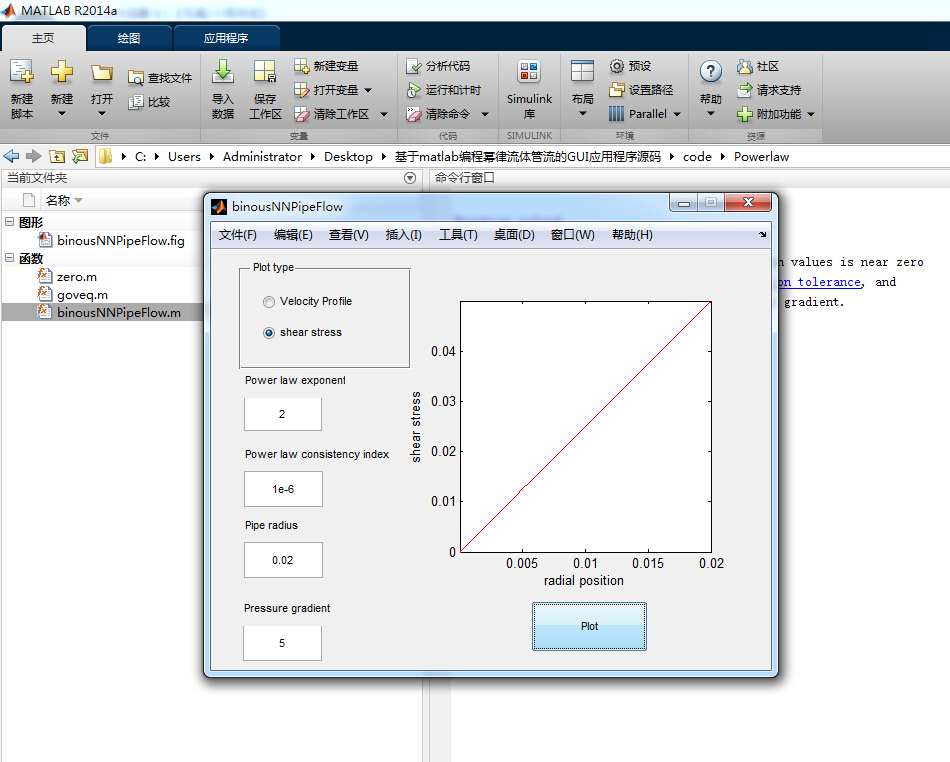Viewport: 950px width, 762px height.
Task: Open 查看(V) menu in binousNNPipeFlow window
Action: tap(349, 235)
